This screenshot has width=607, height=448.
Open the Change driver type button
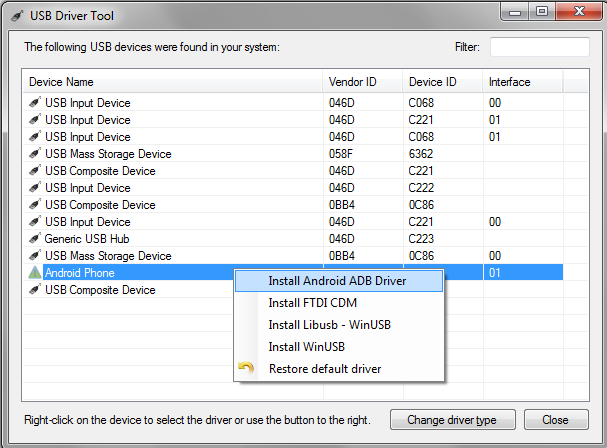pyautogui.click(x=453, y=420)
